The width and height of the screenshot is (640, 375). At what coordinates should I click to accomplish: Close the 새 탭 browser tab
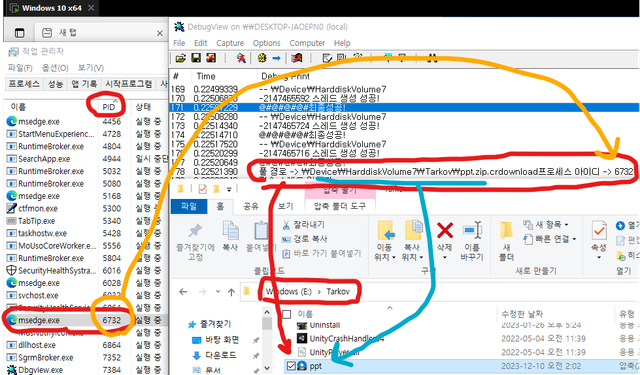click(160, 33)
